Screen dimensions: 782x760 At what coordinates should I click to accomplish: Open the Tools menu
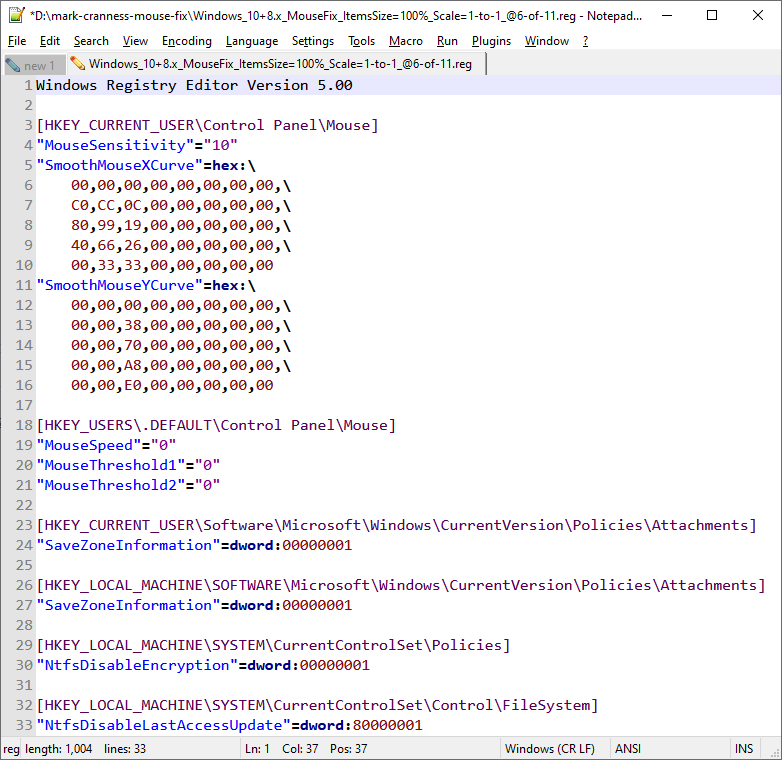point(362,41)
